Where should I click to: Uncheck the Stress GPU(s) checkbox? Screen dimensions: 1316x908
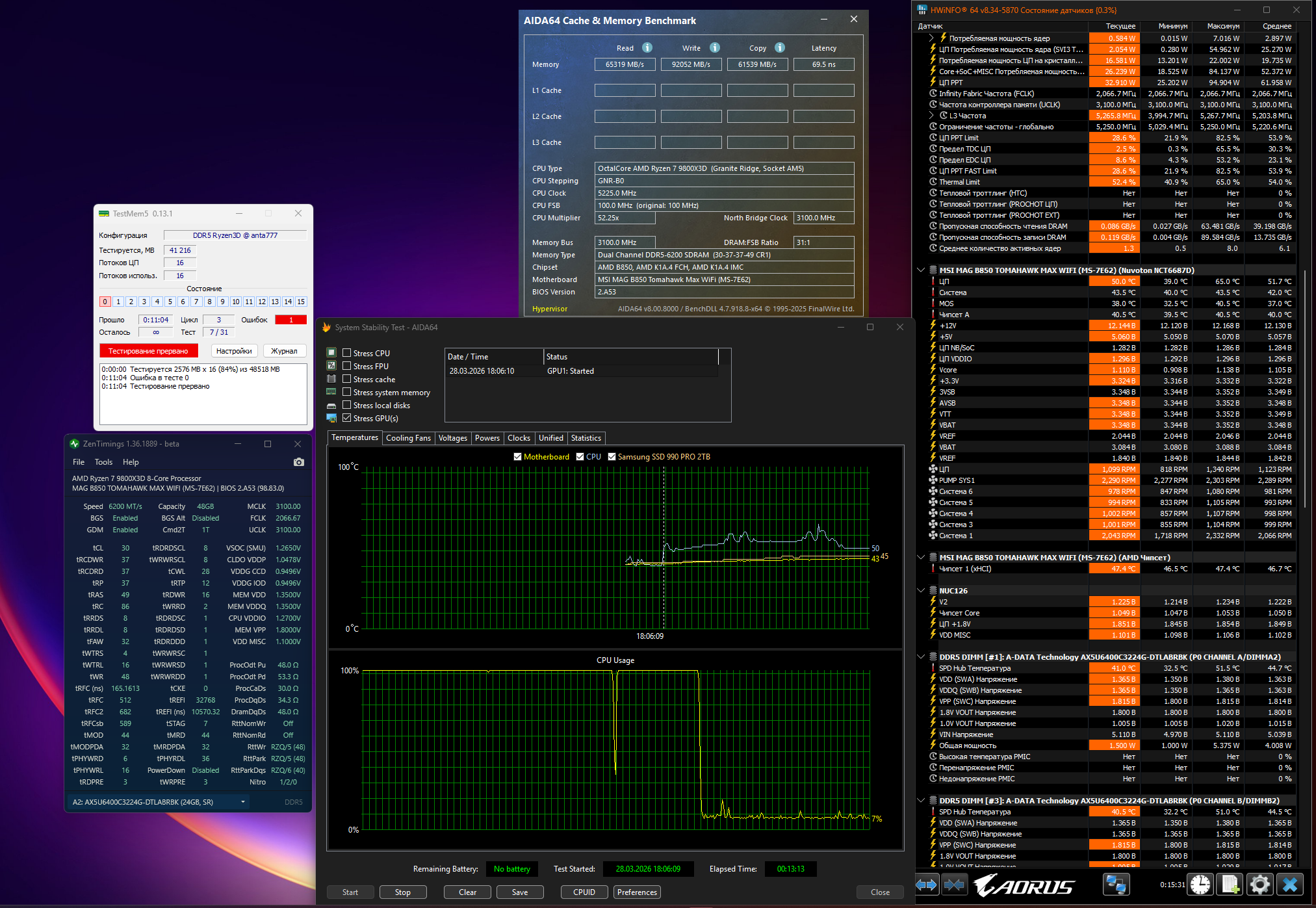[x=347, y=418]
